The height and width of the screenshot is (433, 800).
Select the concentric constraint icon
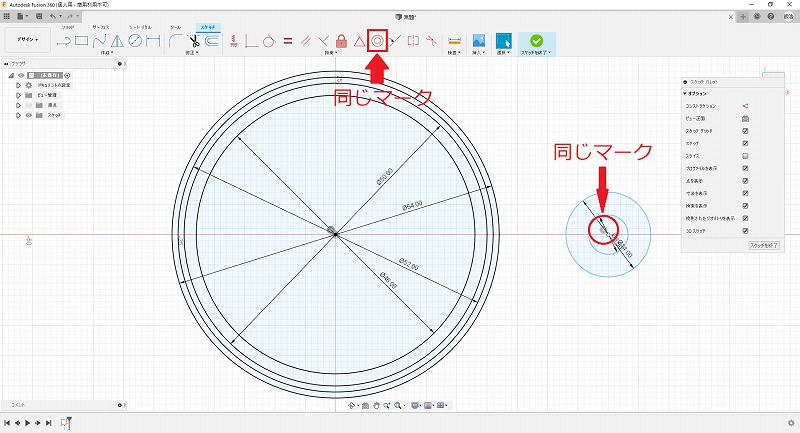coord(378,41)
